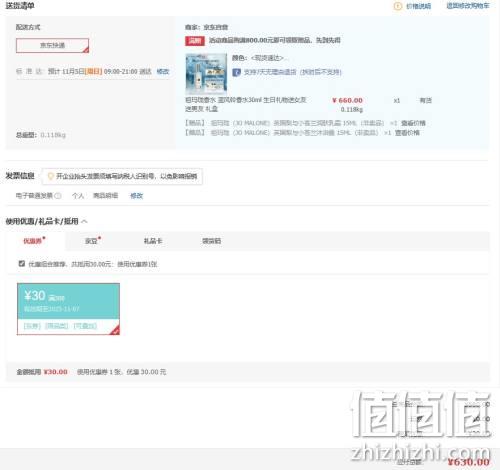Click the orange 价格说明 info icon
500x470 pixels.
point(398,6)
